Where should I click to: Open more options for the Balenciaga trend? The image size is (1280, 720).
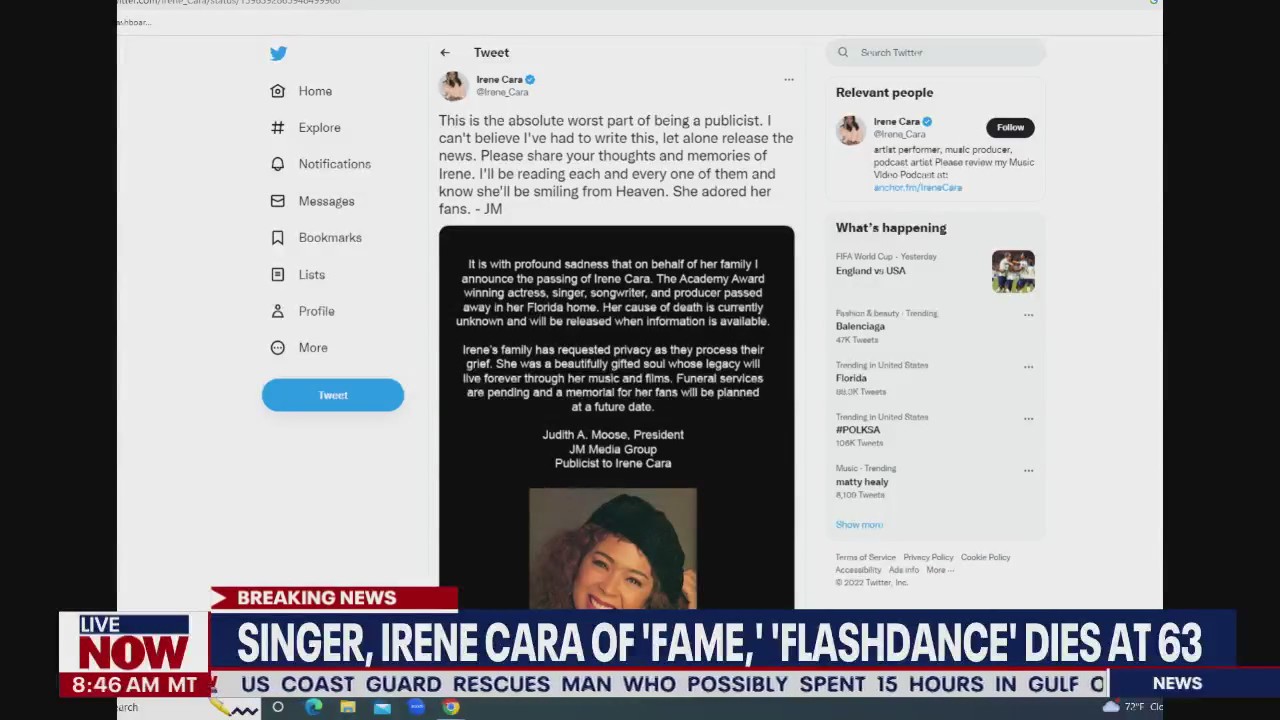click(x=1028, y=314)
